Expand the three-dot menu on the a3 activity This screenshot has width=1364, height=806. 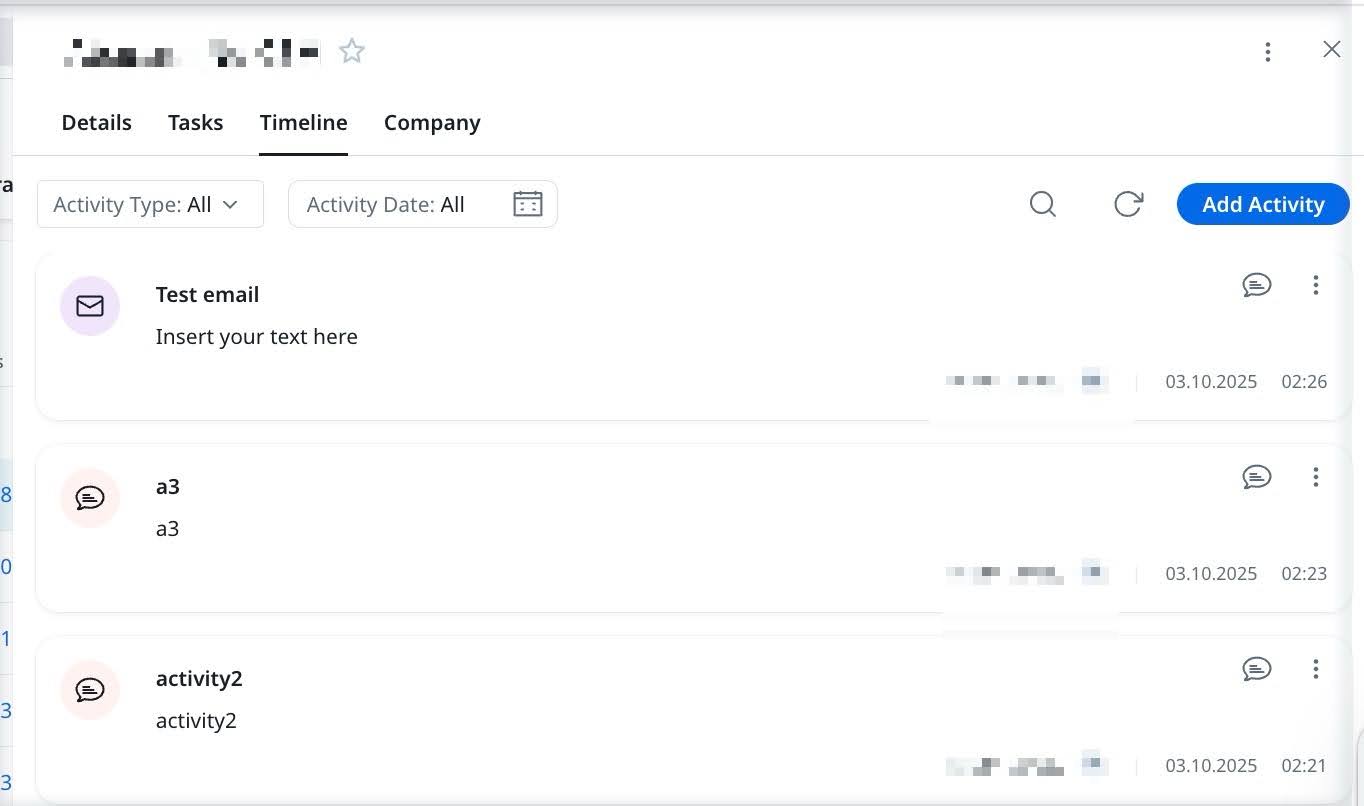click(x=1316, y=477)
